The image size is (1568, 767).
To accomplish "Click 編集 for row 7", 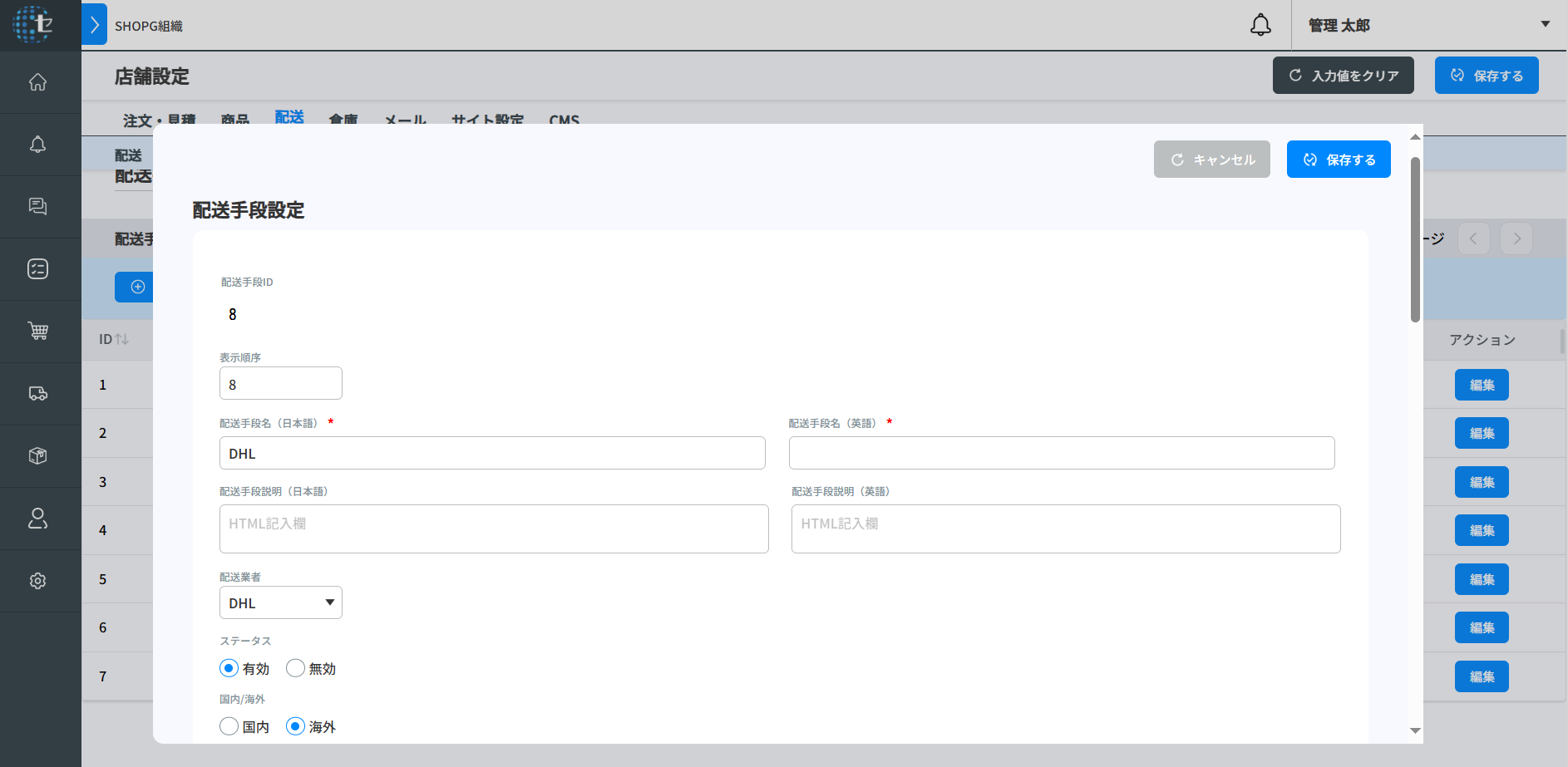I will pyautogui.click(x=1482, y=676).
